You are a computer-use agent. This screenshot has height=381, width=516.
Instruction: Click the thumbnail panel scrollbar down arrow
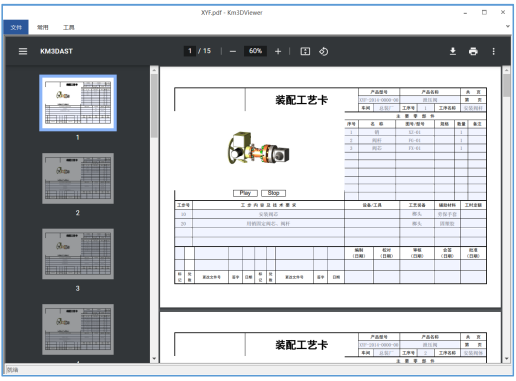click(x=154, y=359)
